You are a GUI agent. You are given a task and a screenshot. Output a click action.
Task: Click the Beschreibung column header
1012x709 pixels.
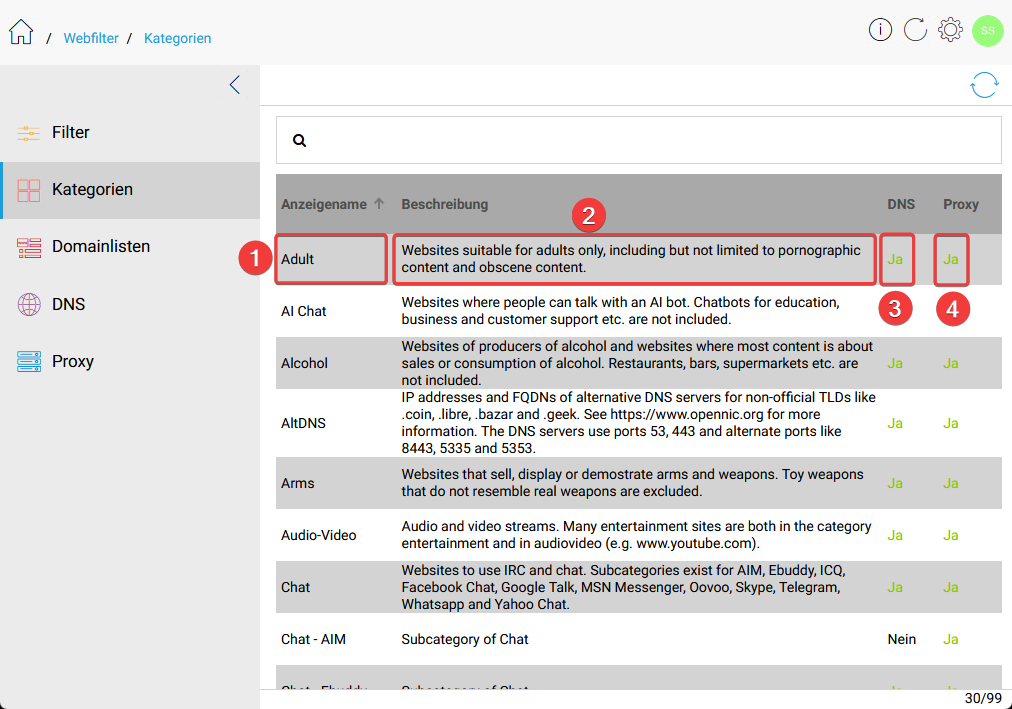tap(445, 204)
